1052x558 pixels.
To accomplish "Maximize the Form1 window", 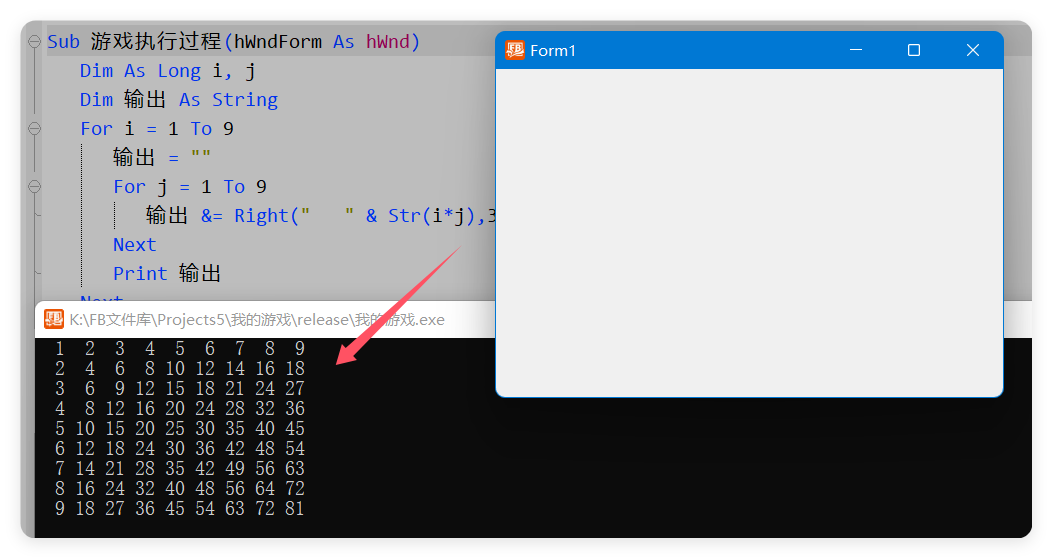I will coord(913,50).
